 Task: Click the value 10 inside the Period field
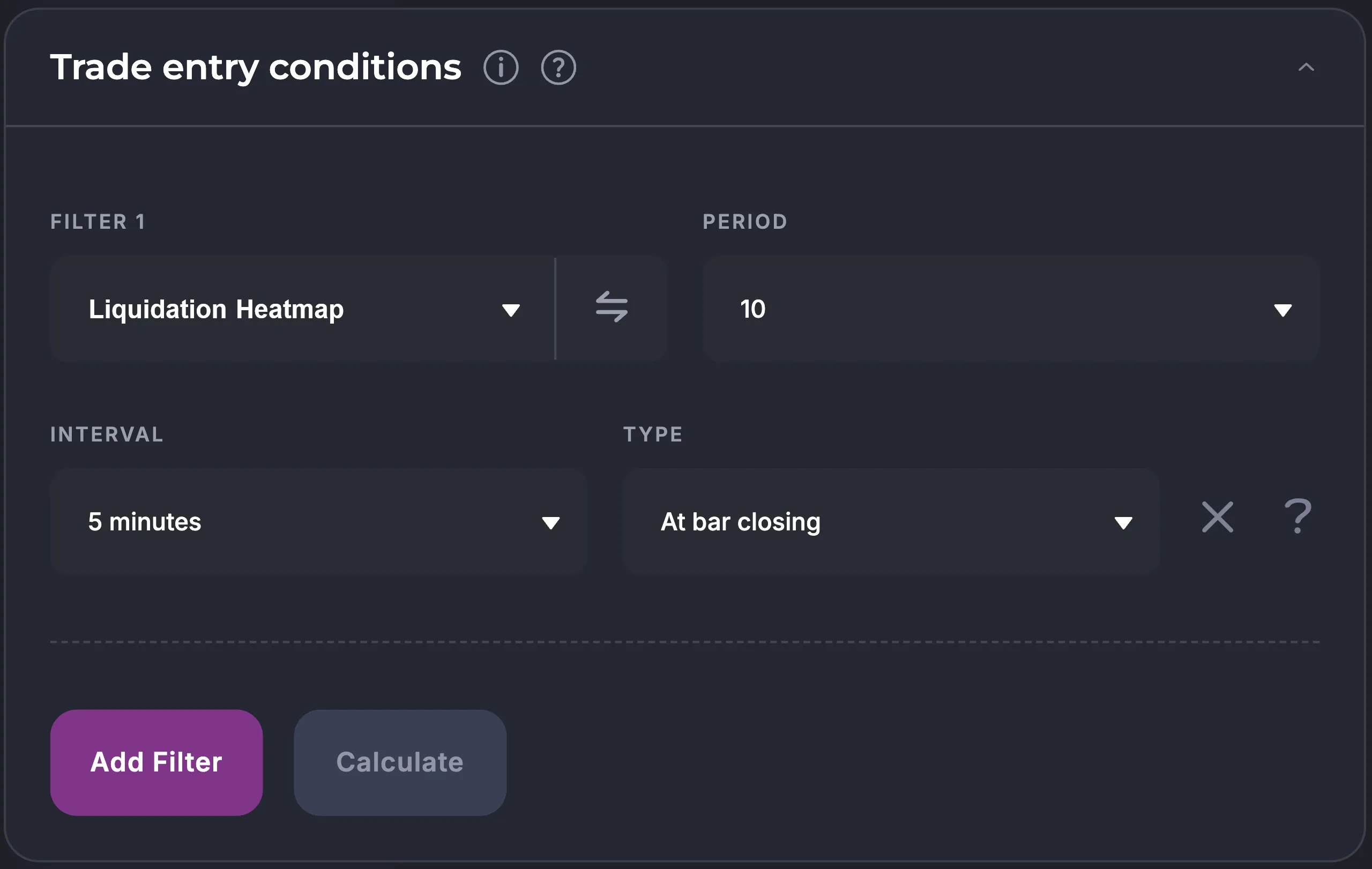click(752, 309)
